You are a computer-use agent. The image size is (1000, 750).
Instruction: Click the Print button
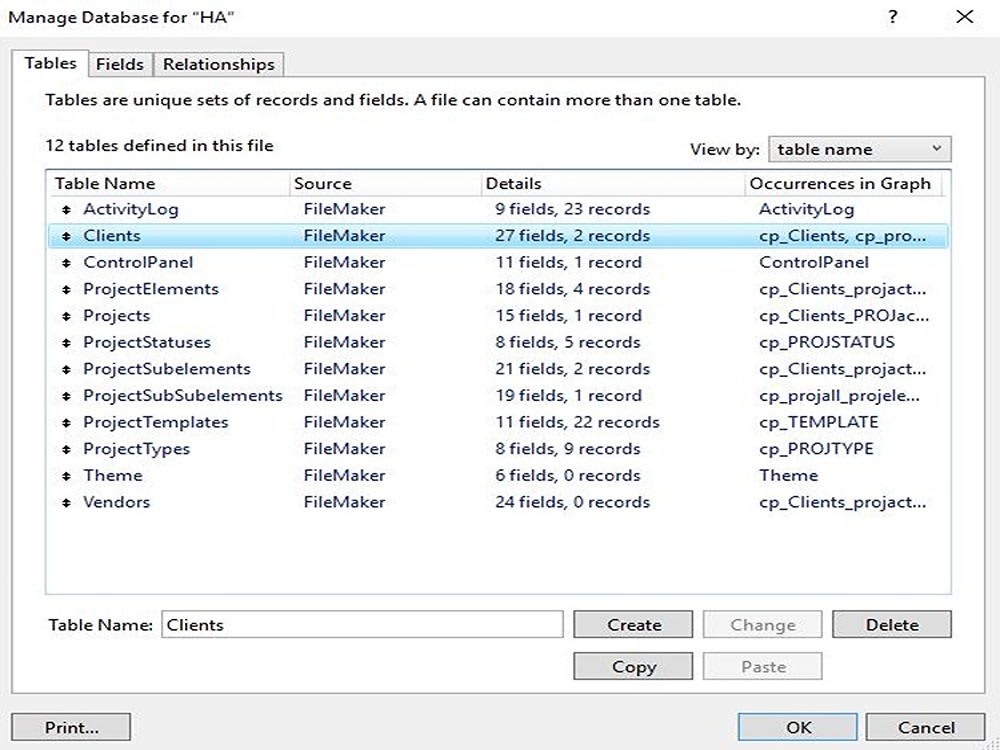coord(70,726)
